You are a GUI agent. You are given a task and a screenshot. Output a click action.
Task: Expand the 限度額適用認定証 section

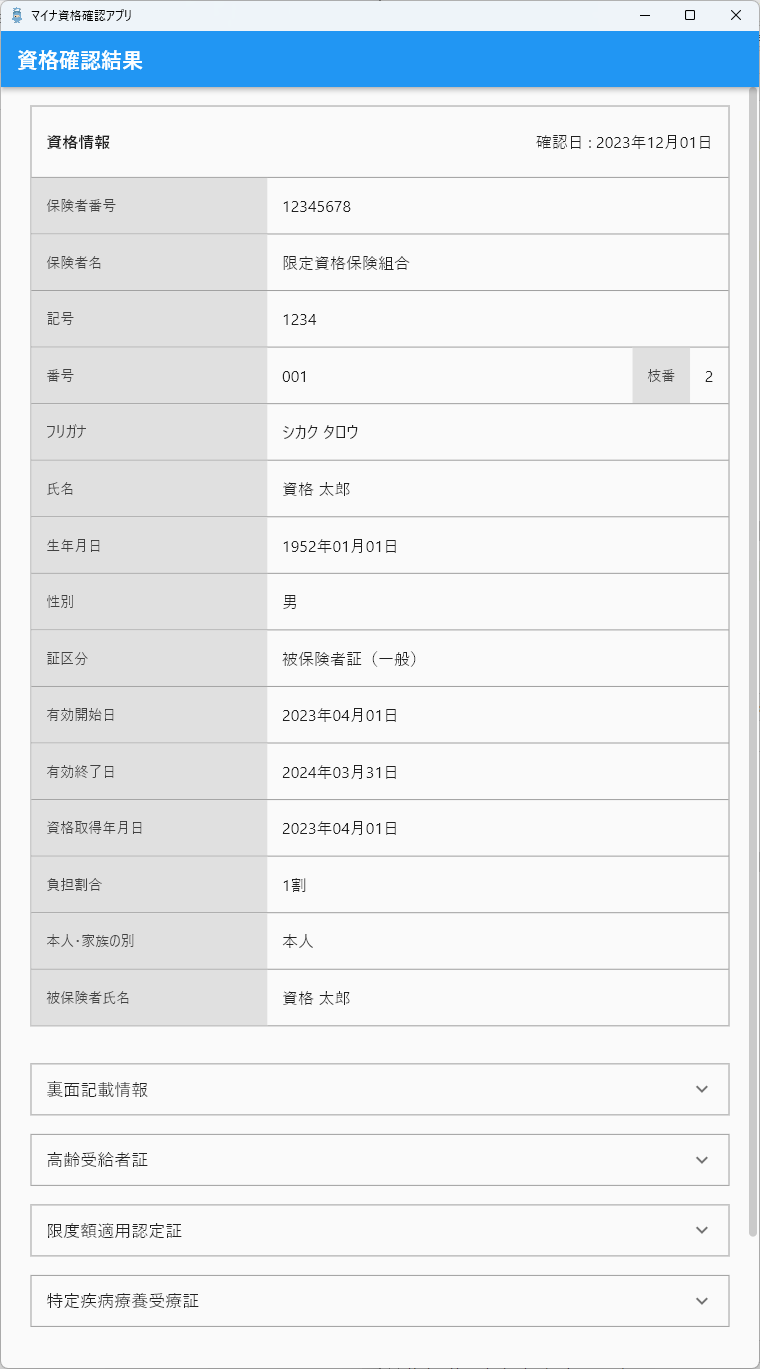pyautogui.click(x=380, y=1230)
